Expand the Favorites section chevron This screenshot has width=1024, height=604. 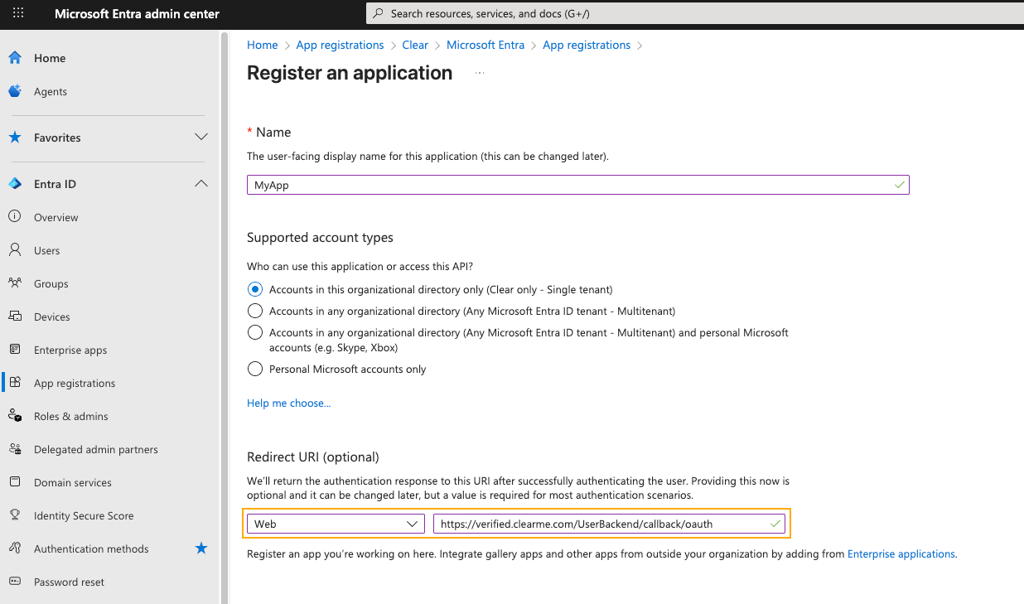(x=201, y=137)
